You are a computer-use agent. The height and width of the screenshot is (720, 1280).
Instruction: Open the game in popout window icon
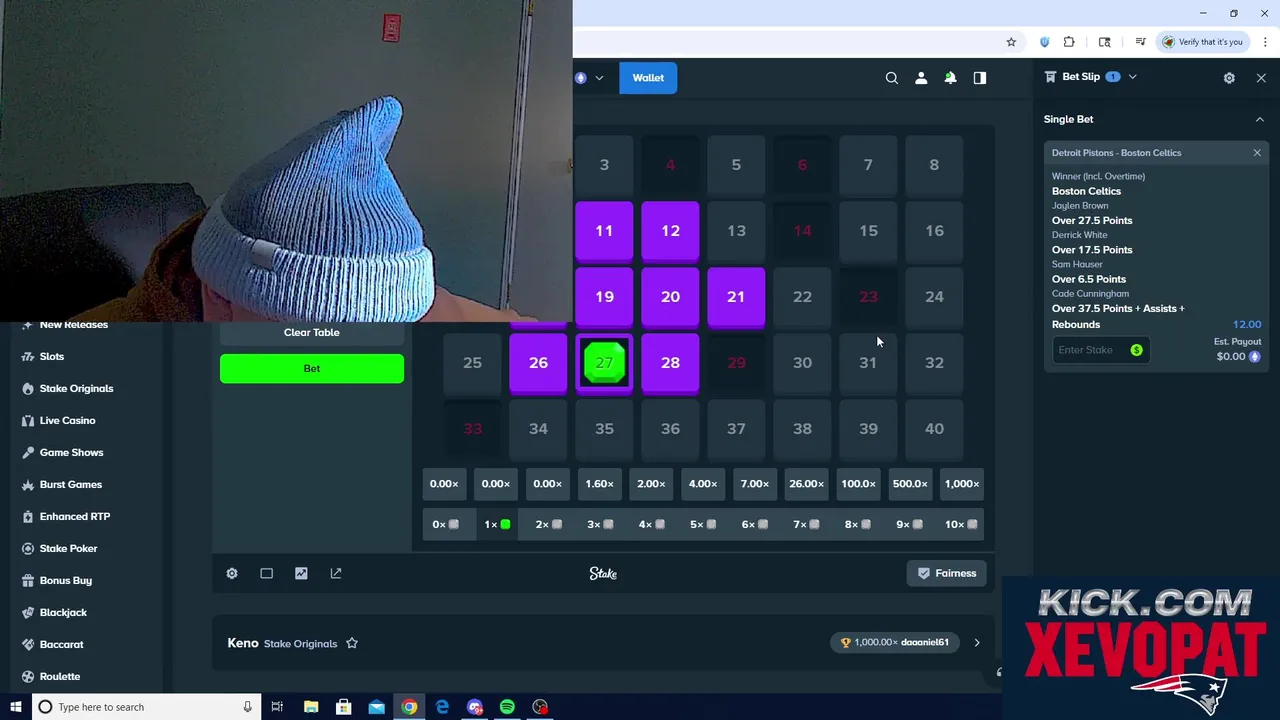(x=336, y=573)
